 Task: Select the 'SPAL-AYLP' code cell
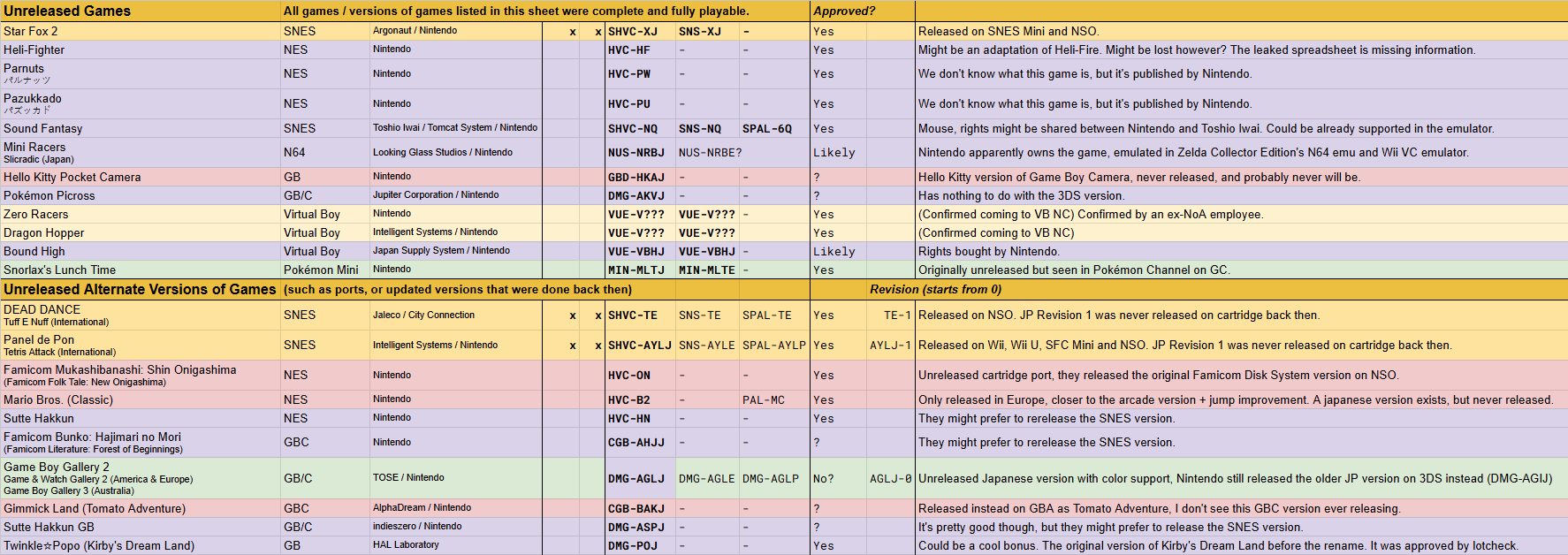click(774, 345)
